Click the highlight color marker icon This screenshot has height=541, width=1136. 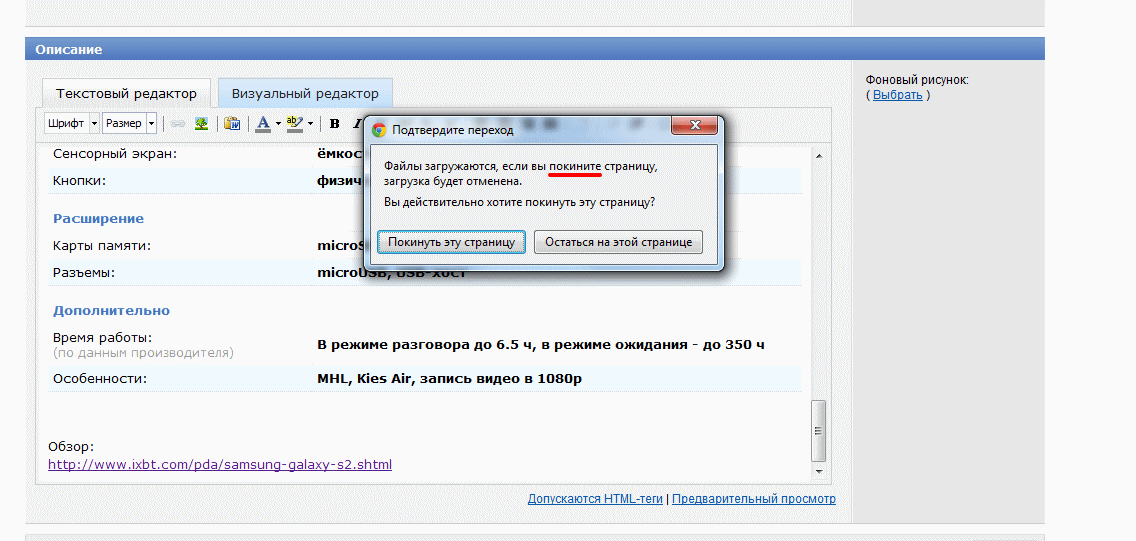(294, 124)
